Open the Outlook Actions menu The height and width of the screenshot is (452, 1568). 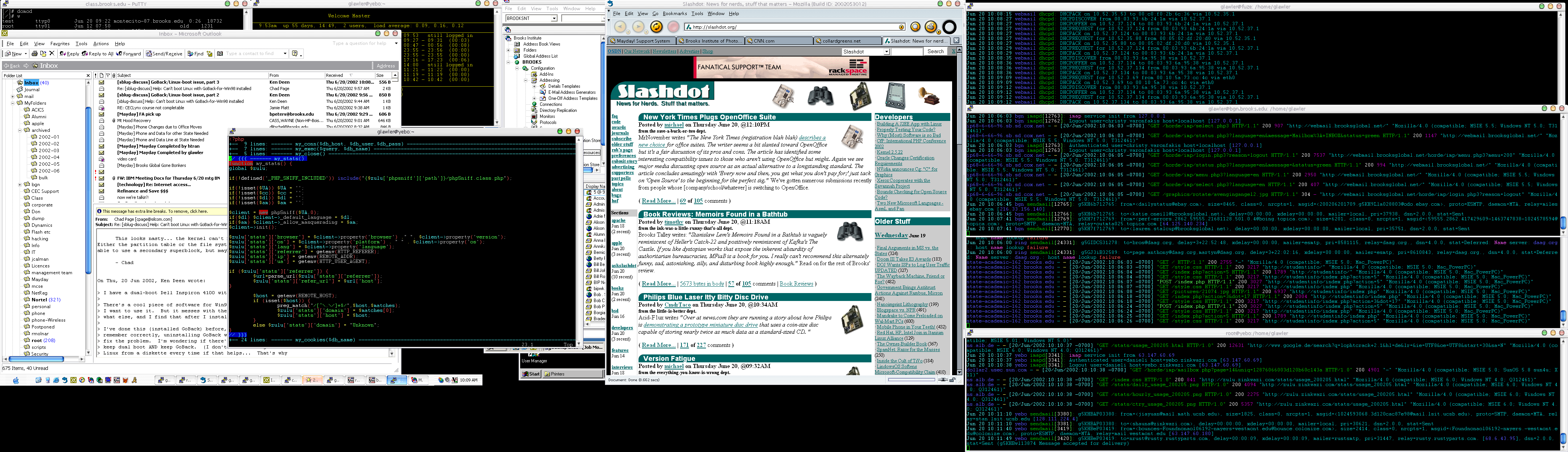tap(101, 44)
